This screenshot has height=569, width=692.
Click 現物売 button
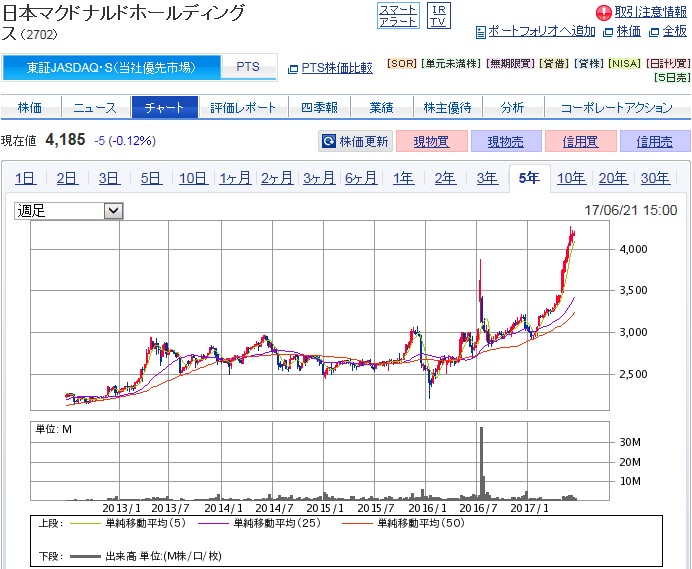[506, 141]
